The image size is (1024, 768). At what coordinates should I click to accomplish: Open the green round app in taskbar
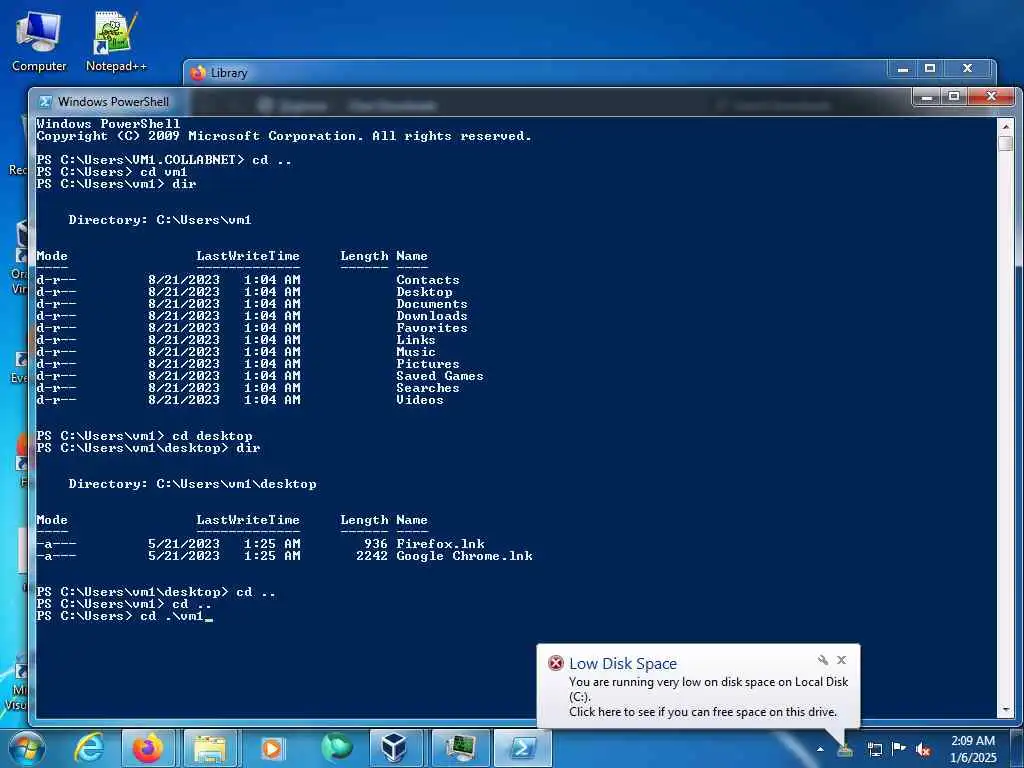click(336, 748)
